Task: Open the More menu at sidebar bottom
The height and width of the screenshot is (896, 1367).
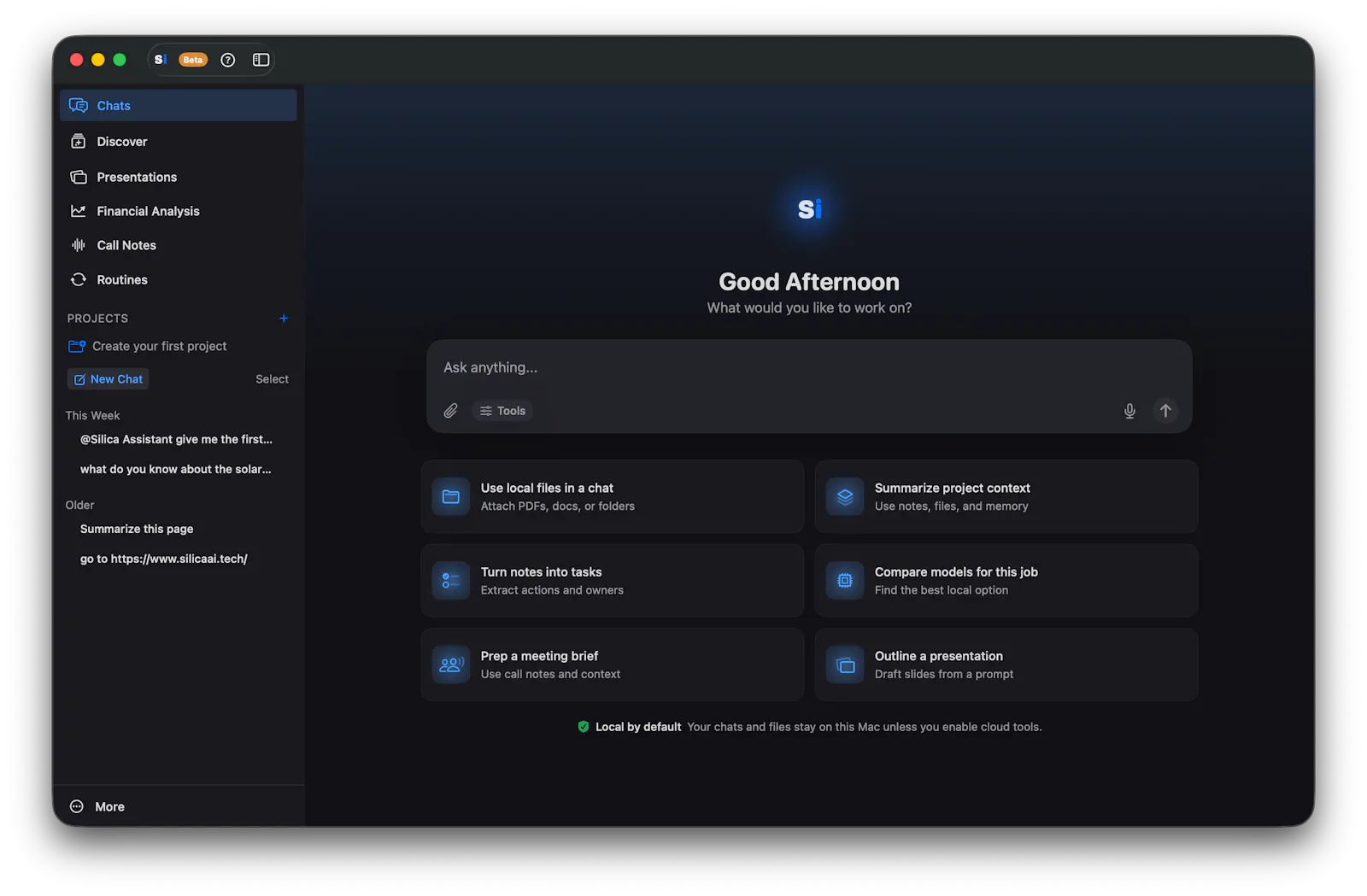Action: 97,806
